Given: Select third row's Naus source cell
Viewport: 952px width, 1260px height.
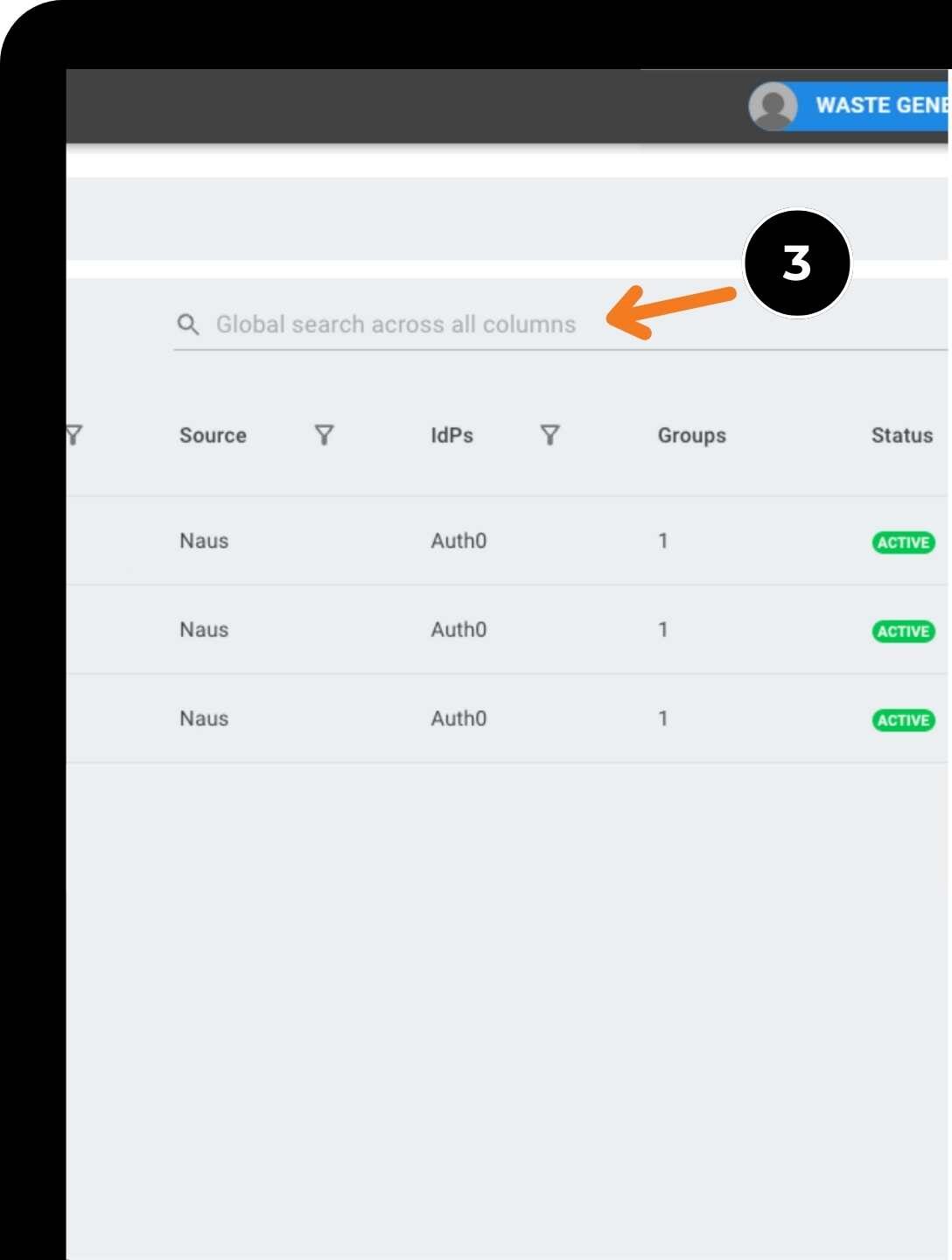Looking at the screenshot, I should (204, 718).
